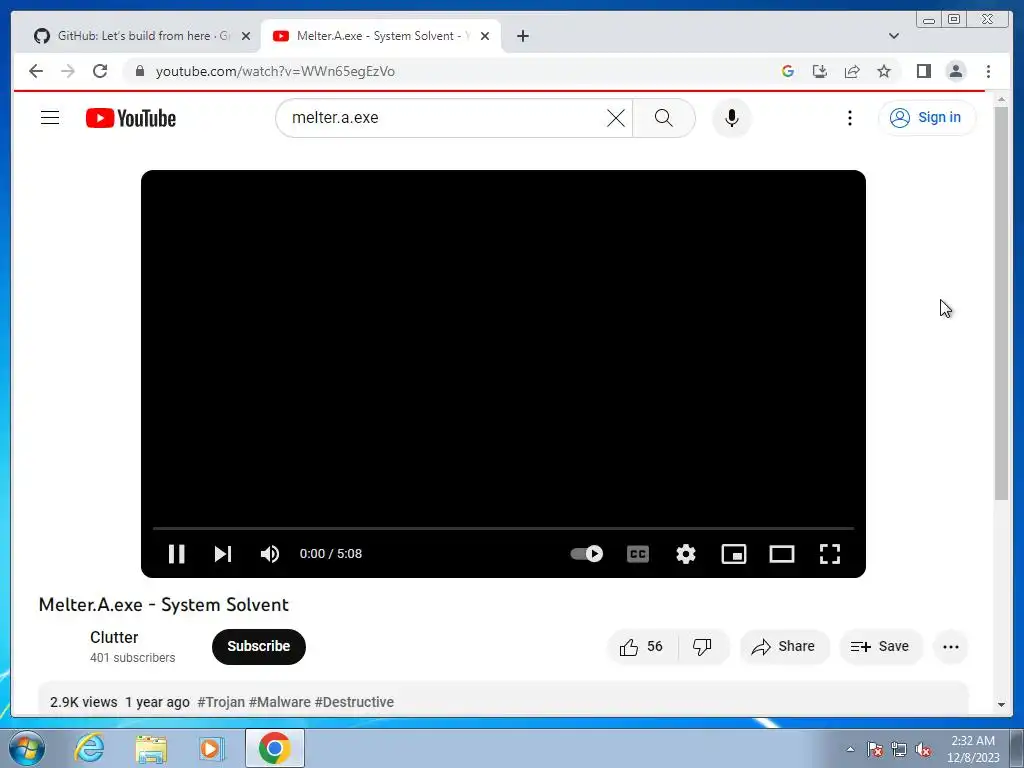Like the video with 56 likes
Viewport: 1024px width, 768px height.
tap(641, 647)
